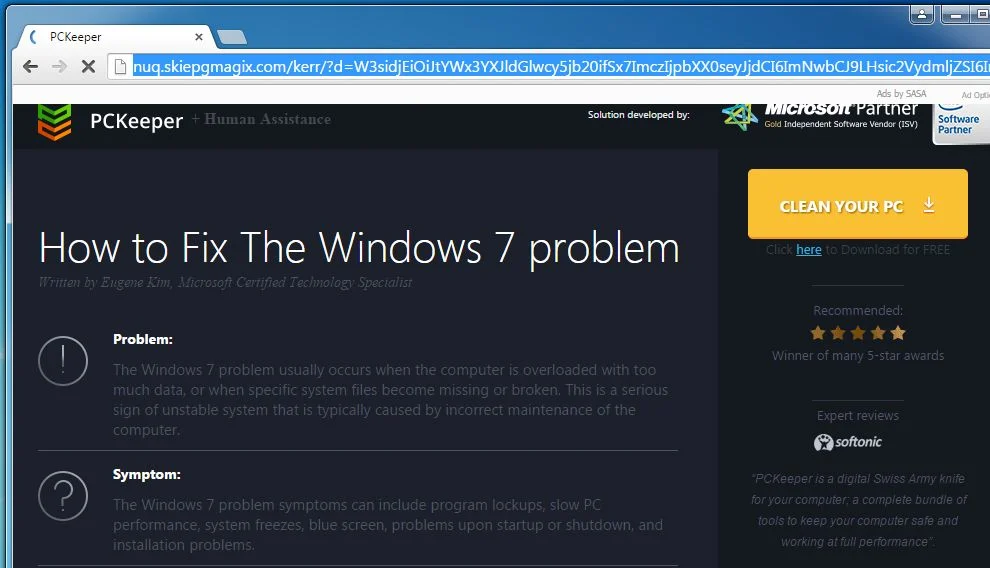The image size is (990, 568).
Task: Click the 'Problem:' heading
Action: (x=143, y=340)
